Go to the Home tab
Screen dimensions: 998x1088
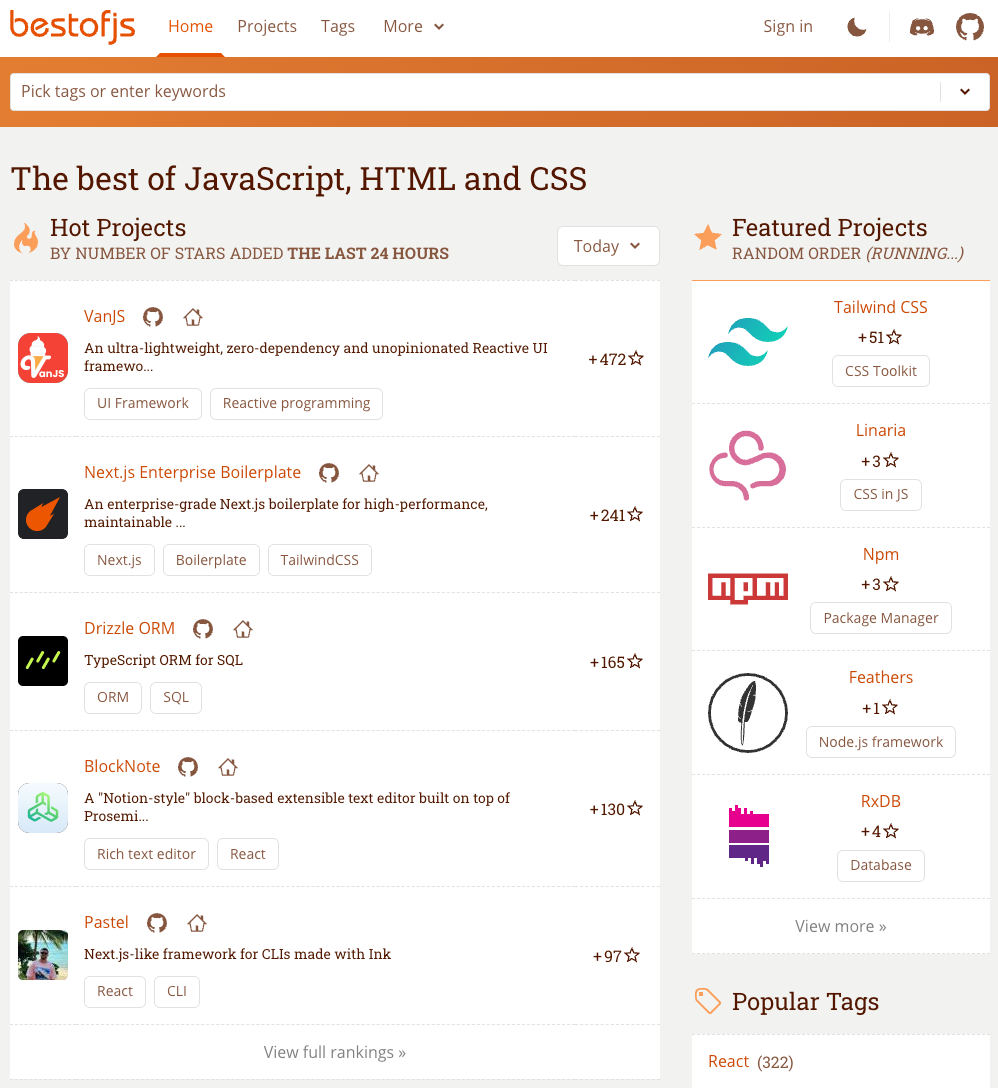pyautogui.click(x=190, y=26)
